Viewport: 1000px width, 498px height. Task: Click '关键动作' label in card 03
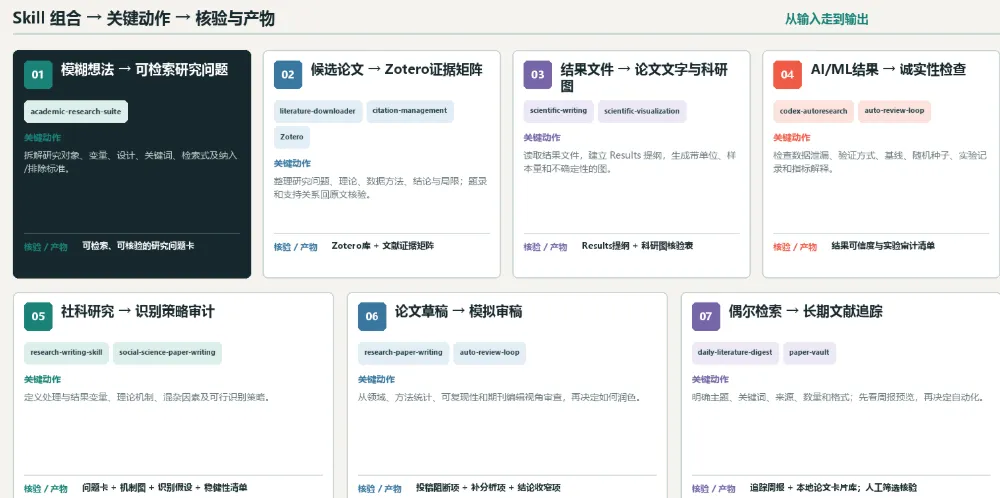pyautogui.click(x=542, y=138)
